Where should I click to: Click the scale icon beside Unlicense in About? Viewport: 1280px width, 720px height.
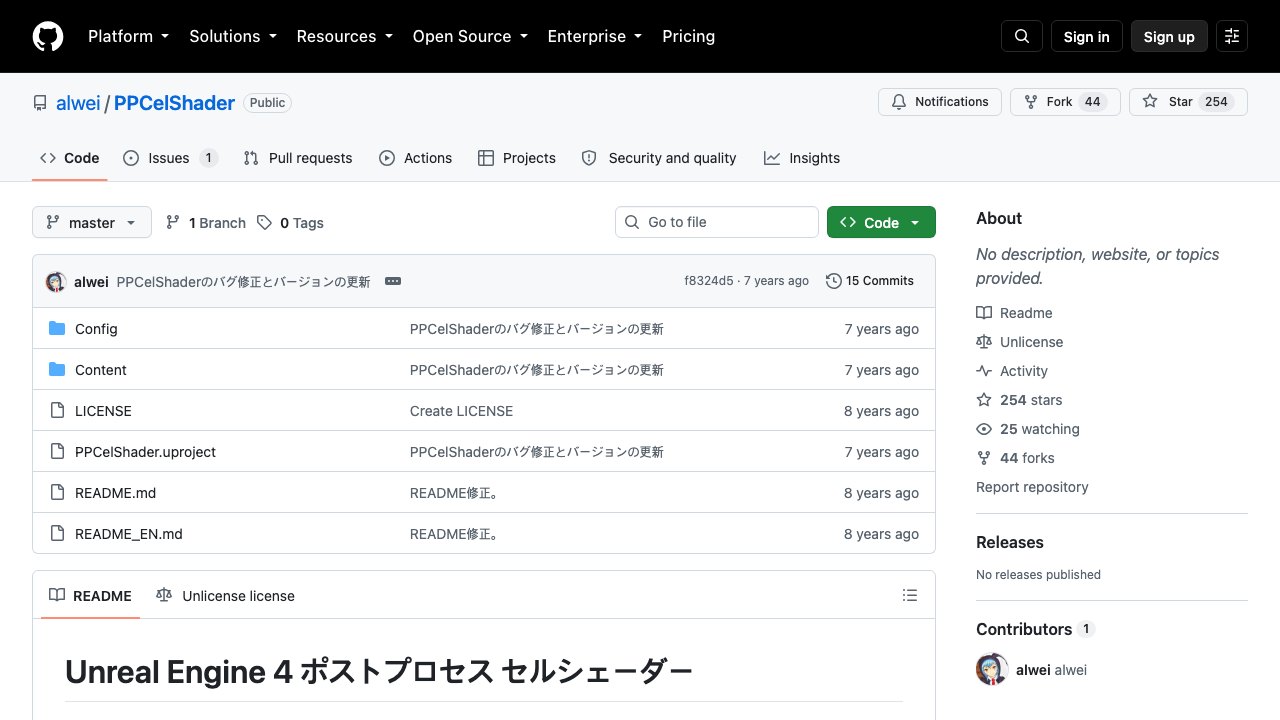click(x=984, y=342)
